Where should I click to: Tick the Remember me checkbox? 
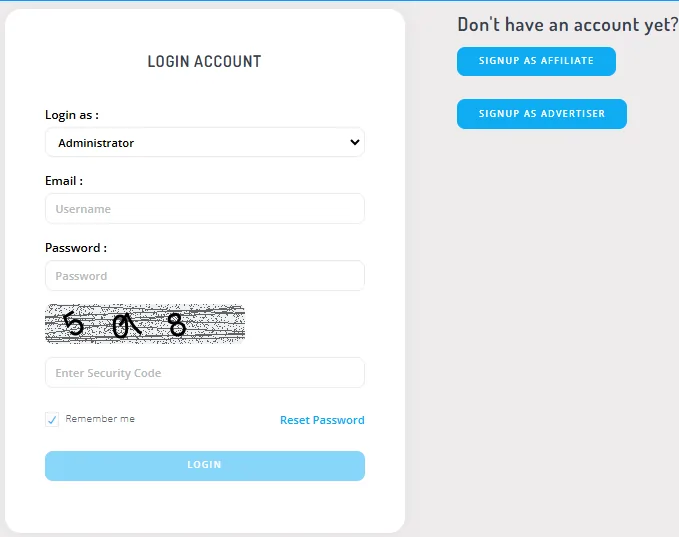52,420
